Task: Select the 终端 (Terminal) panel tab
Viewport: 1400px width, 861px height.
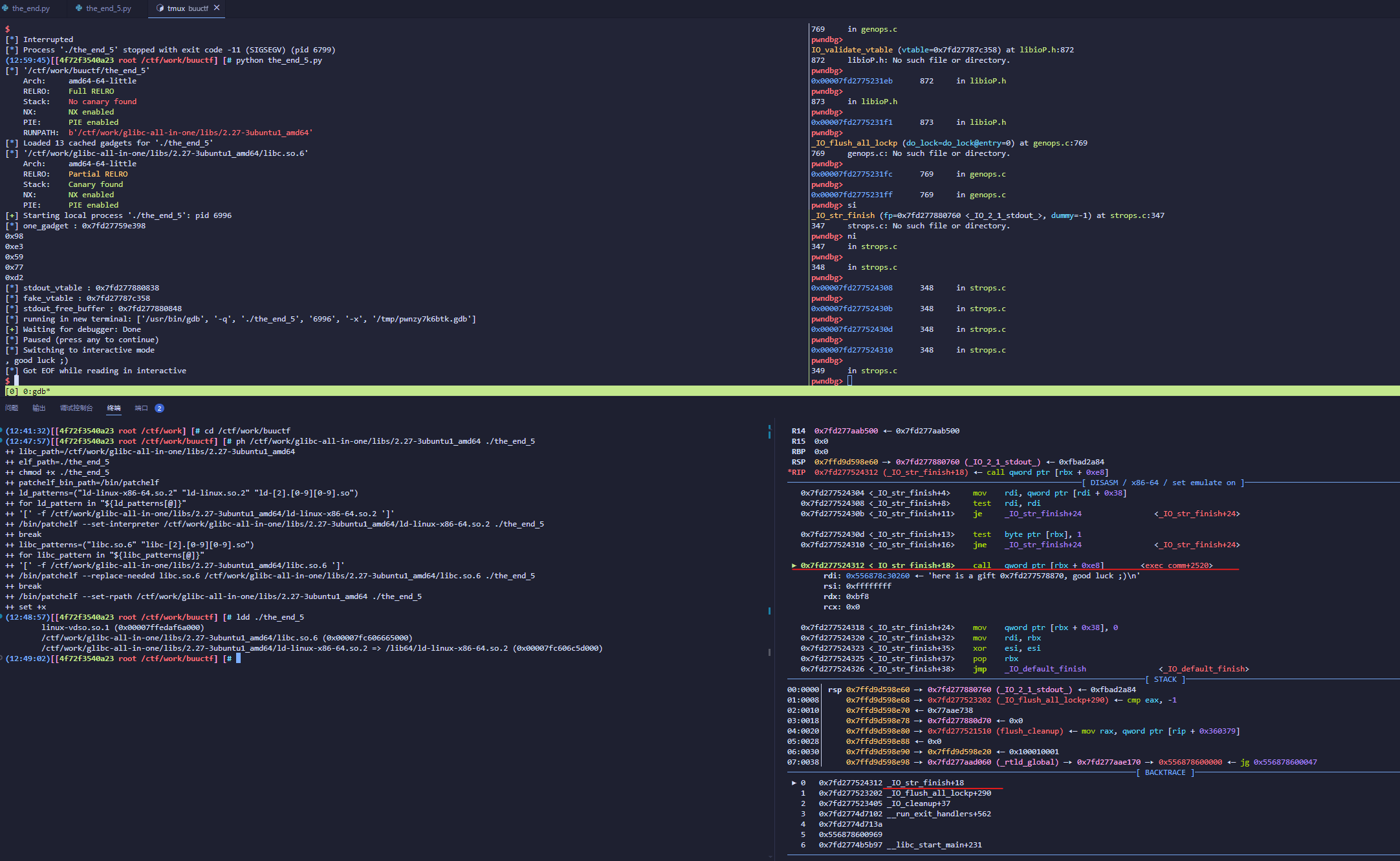Action: click(x=114, y=408)
